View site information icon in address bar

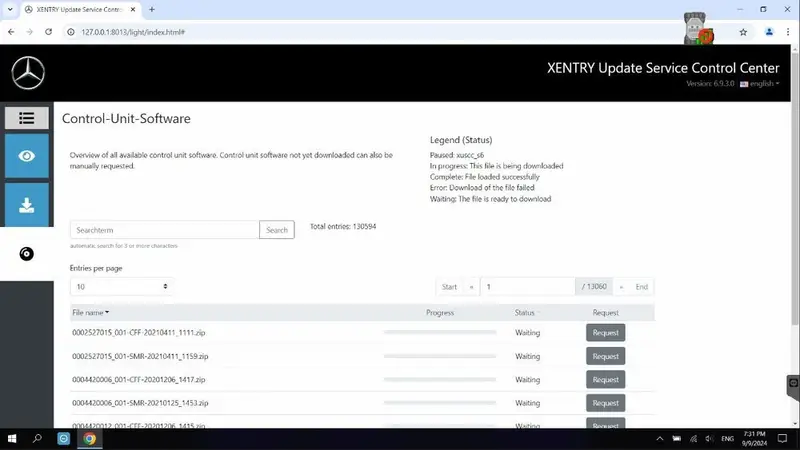point(71,32)
